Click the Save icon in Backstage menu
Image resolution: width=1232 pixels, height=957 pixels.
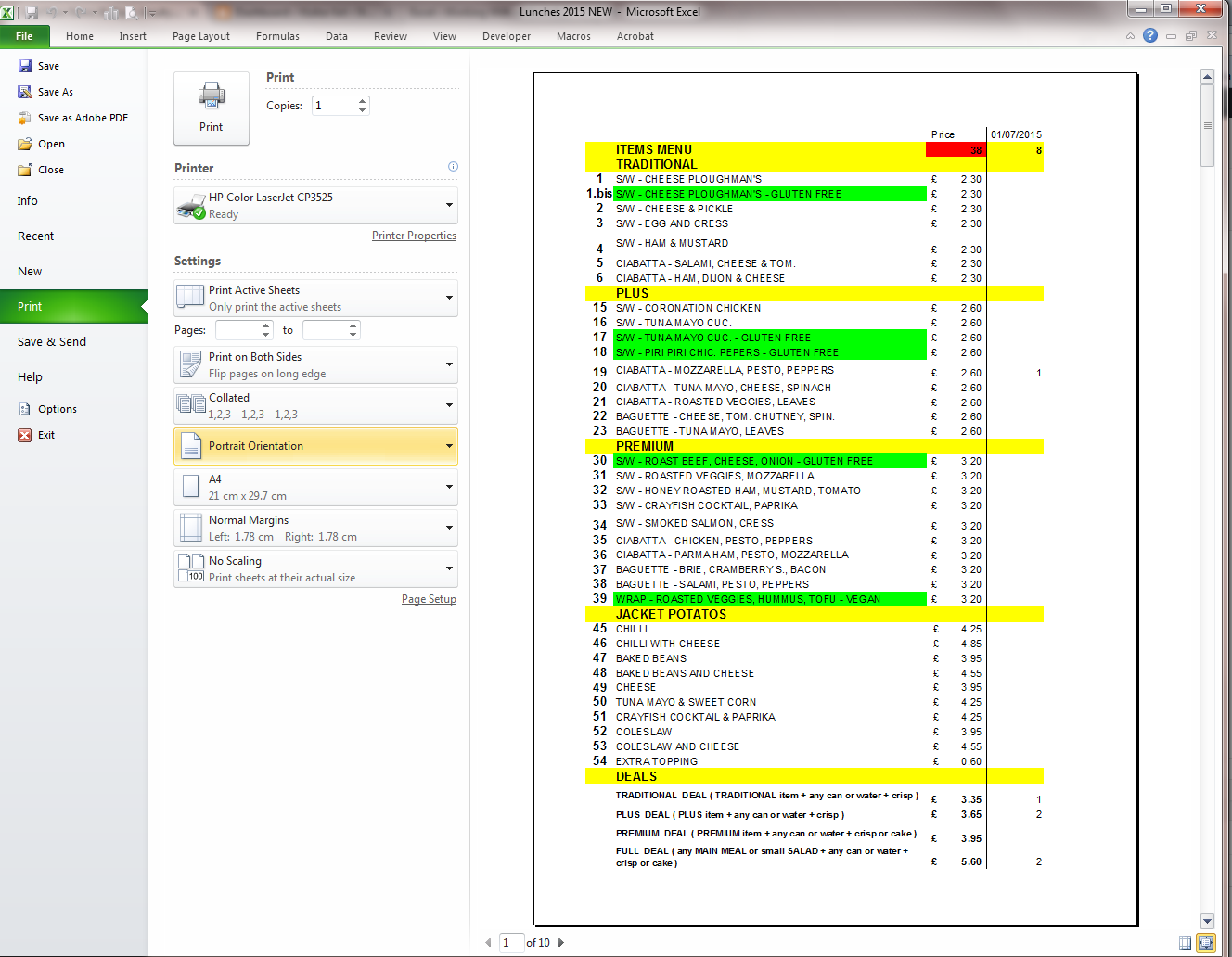click(x=25, y=66)
